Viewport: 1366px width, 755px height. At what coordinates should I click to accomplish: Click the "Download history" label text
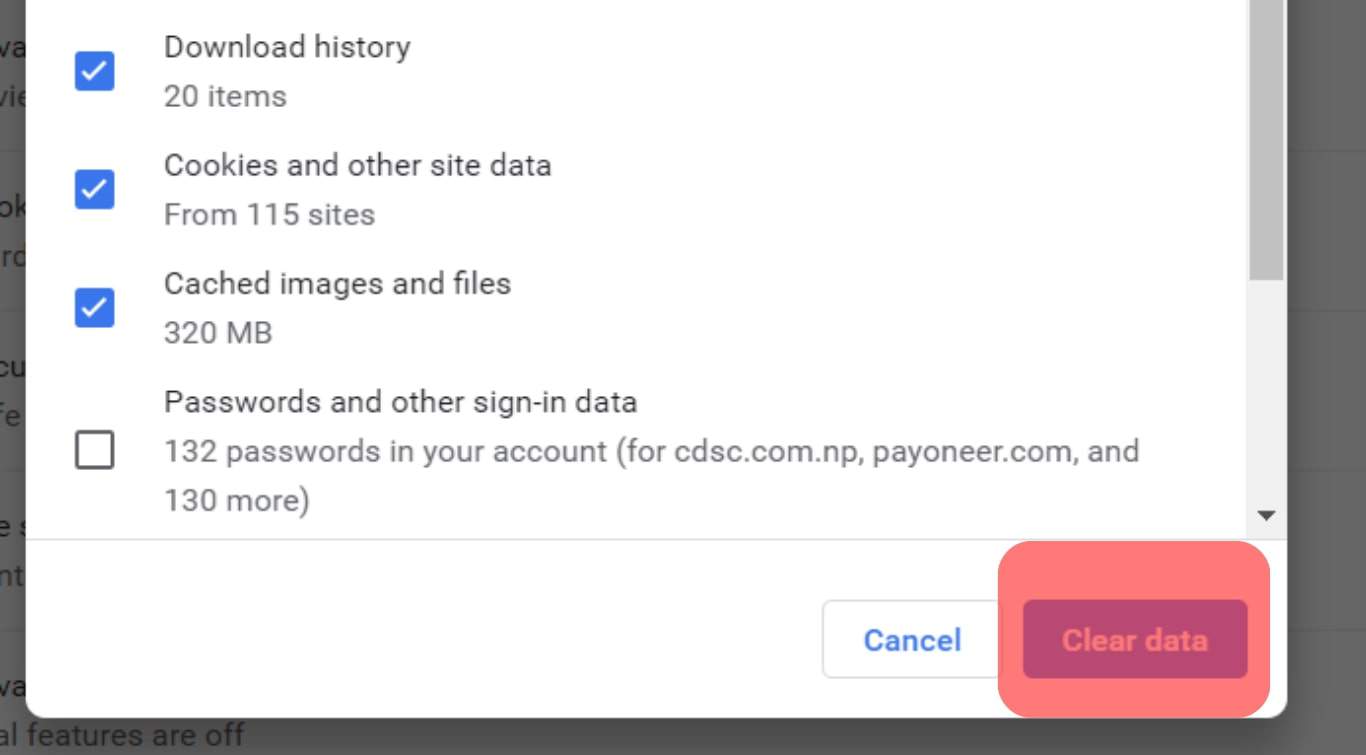(x=287, y=47)
